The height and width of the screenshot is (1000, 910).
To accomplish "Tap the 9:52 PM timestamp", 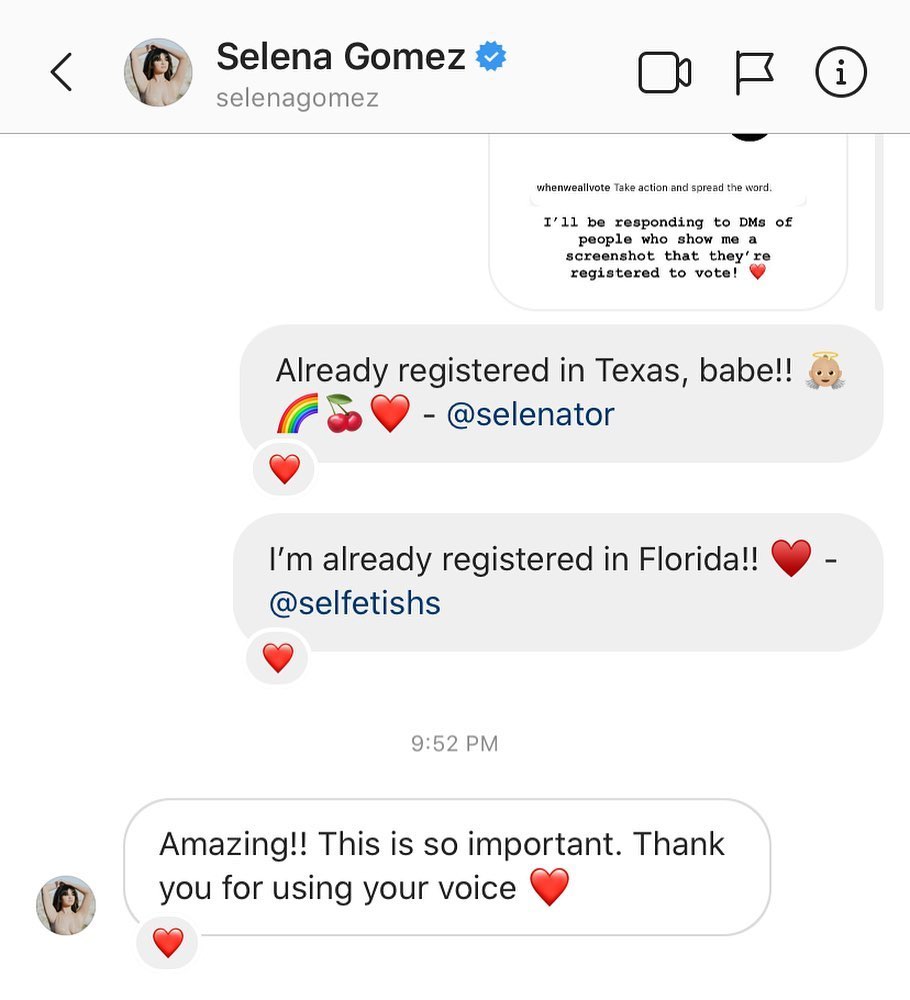I will pyautogui.click(x=454, y=744).
